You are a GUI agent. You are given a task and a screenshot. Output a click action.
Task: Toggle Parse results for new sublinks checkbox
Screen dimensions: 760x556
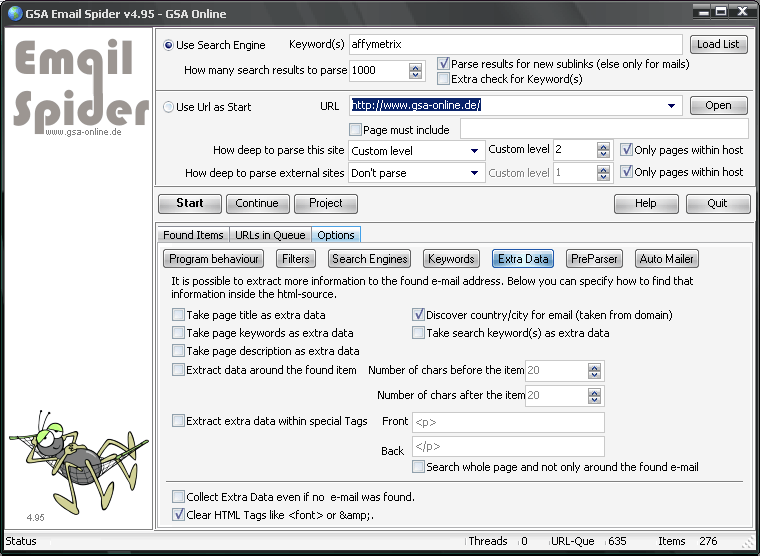point(443,64)
